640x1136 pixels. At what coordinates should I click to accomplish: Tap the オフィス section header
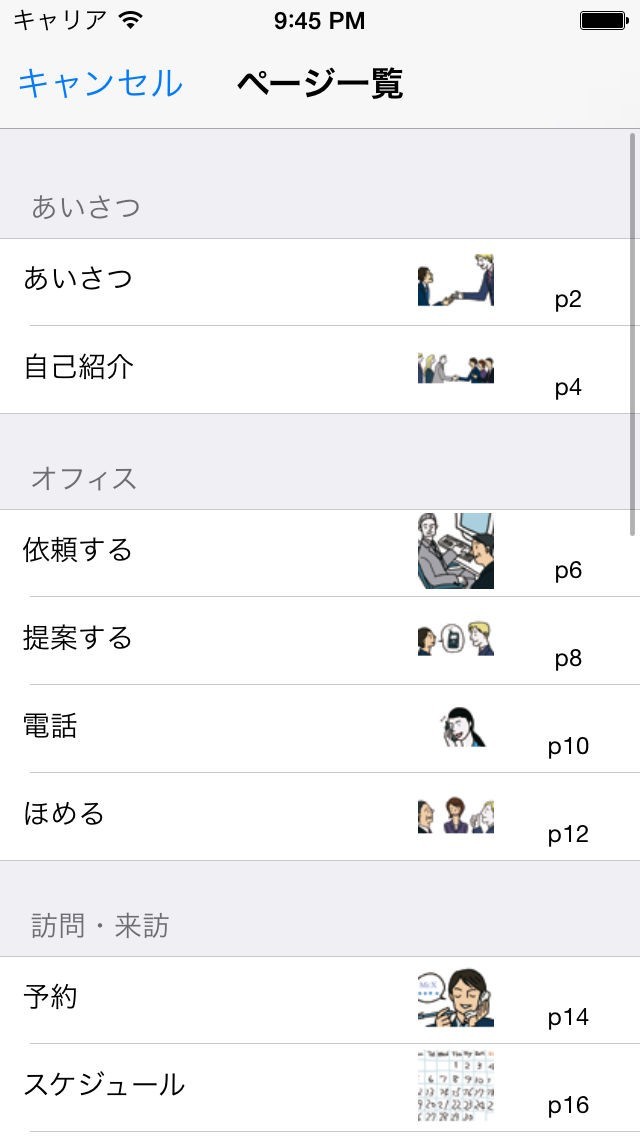click(x=84, y=478)
